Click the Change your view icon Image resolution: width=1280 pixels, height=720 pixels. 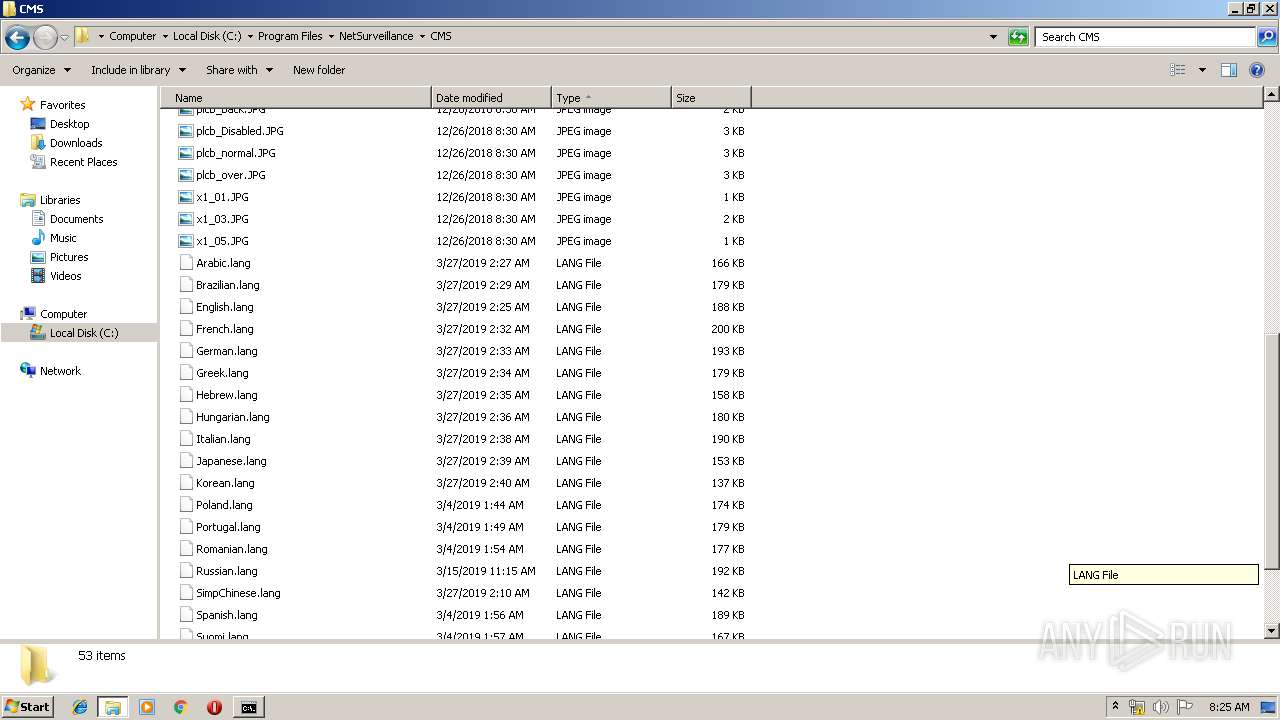click(x=1178, y=70)
